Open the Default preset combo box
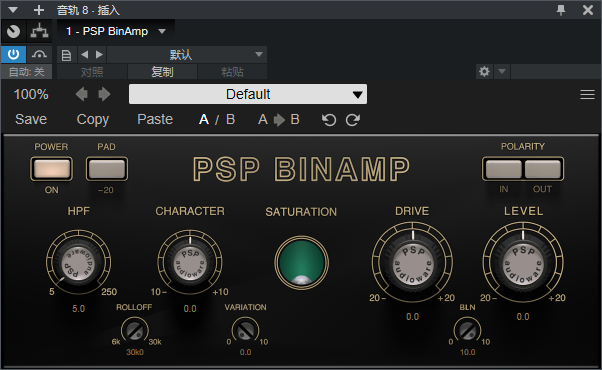Viewport: 602px width, 370px height. coord(248,94)
